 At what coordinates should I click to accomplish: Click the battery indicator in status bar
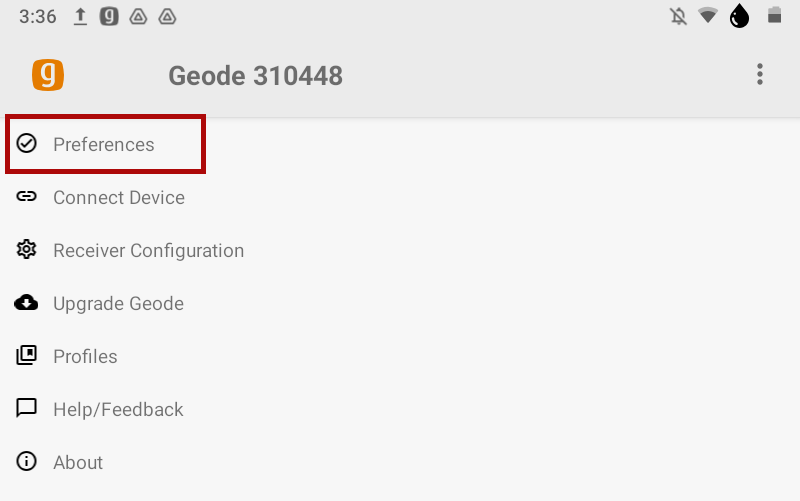pyautogui.click(x=773, y=16)
